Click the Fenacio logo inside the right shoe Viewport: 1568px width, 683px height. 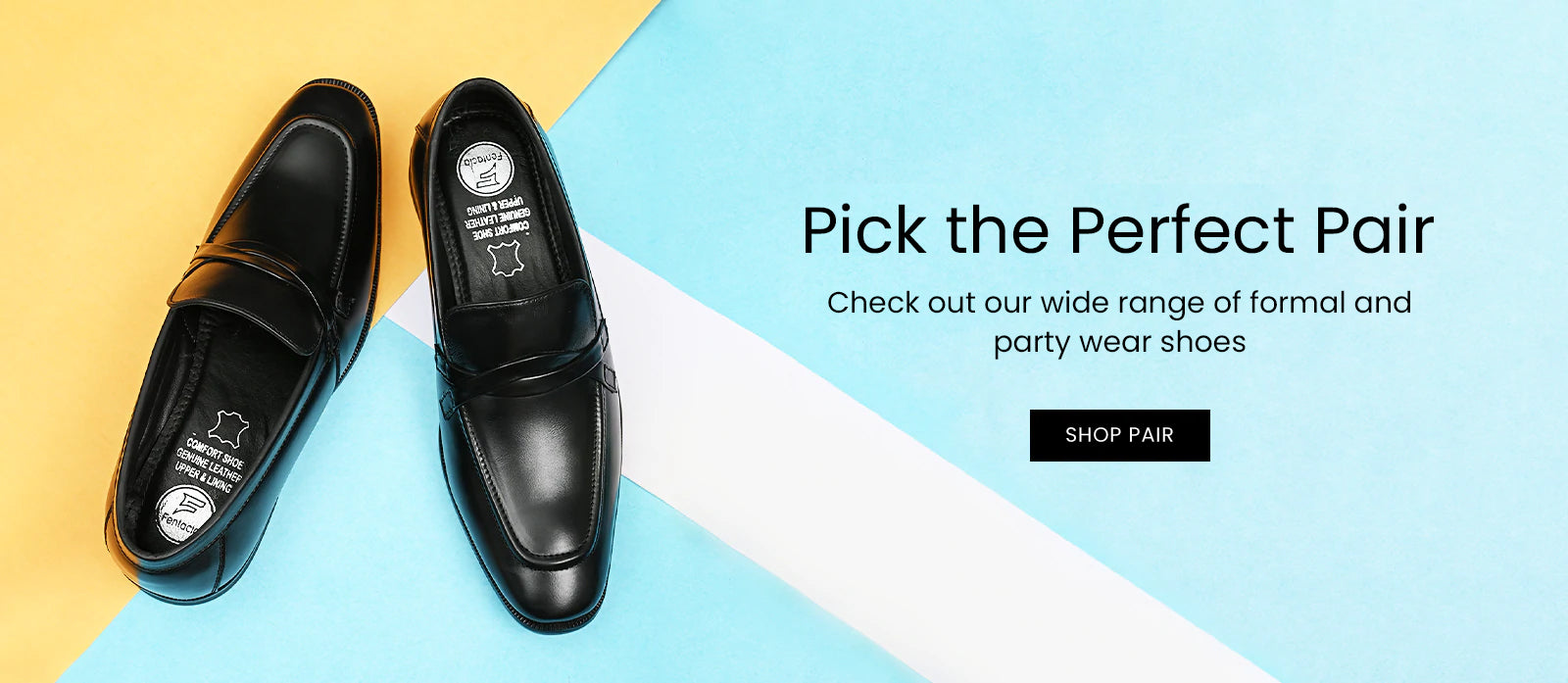tap(485, 170)
